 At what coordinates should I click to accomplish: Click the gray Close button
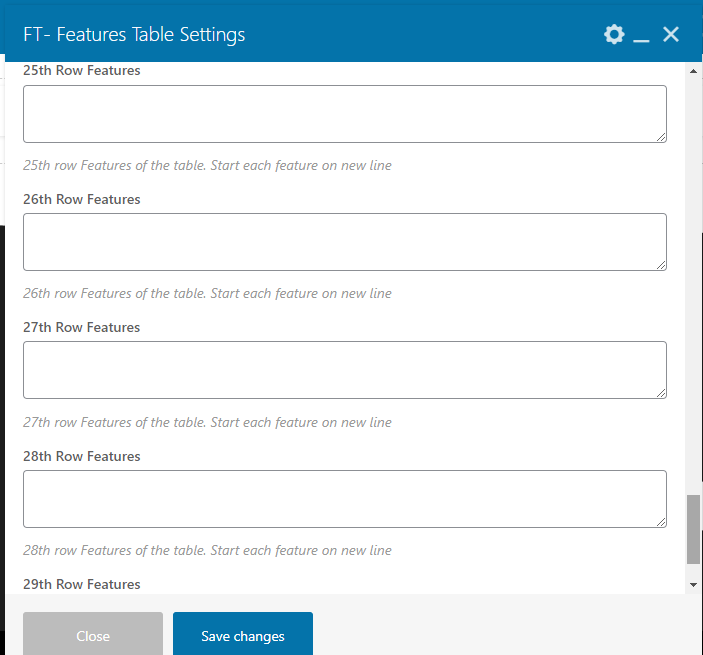93,634
